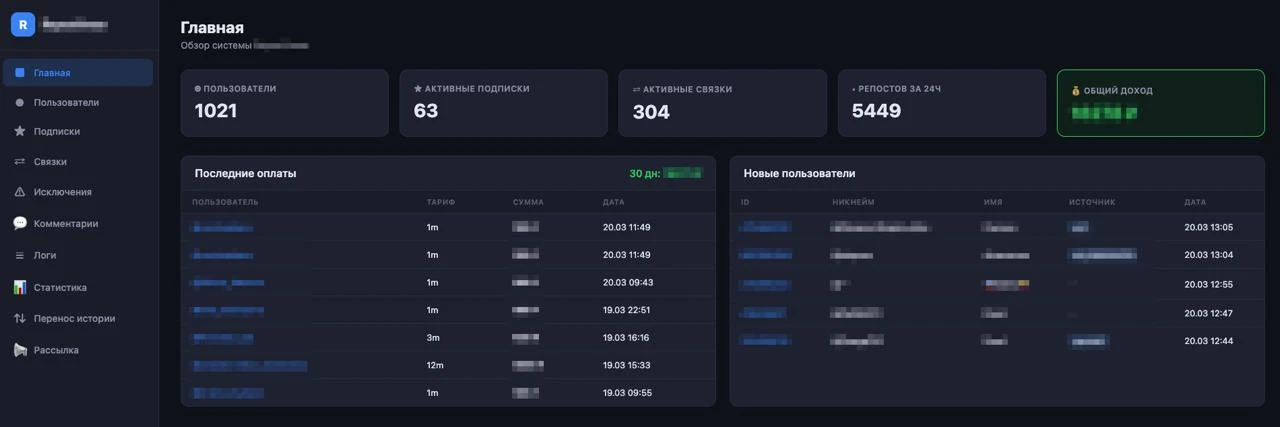Open the Пользователи count card showing 1021
Screen dimensions: 1280x427
click(284, 103)
